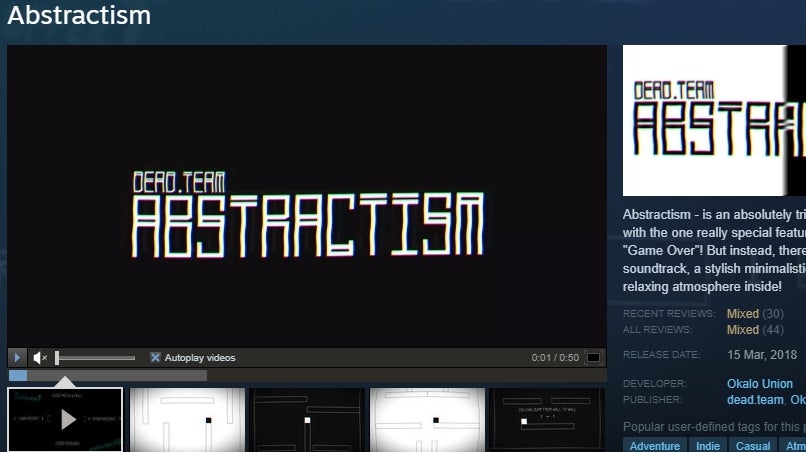
Task: Open the video in fullscreen mode
Action: pos(594,358)
